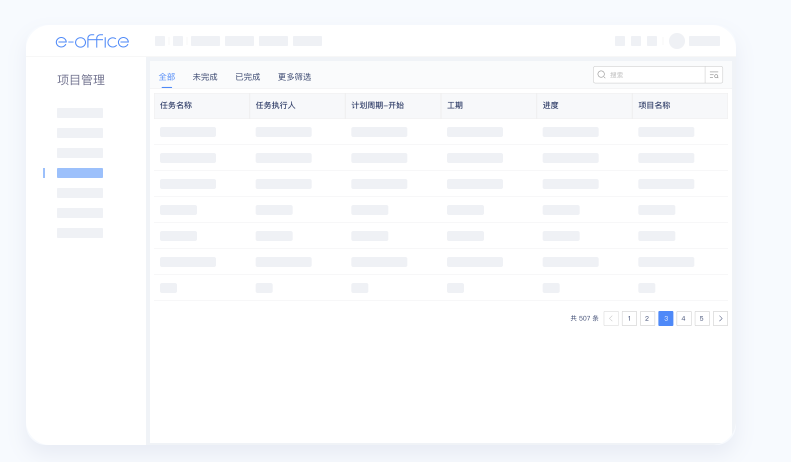Viewport: 791px width, 462px height.
Task: Click in the 搜索 search field
Action: (655, 74)
